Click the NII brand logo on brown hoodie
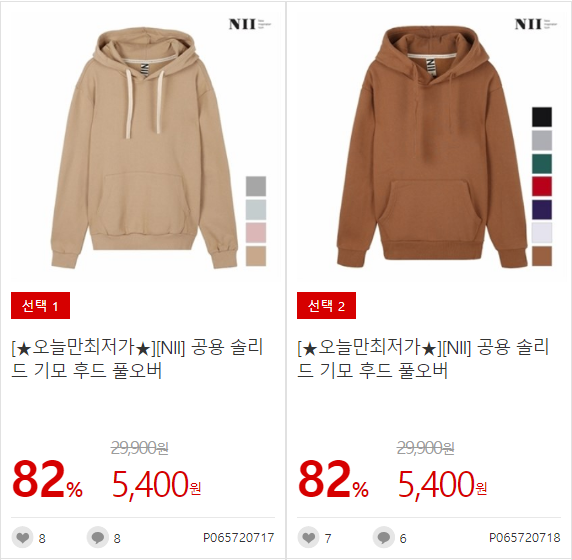 [x=536, y=24]
